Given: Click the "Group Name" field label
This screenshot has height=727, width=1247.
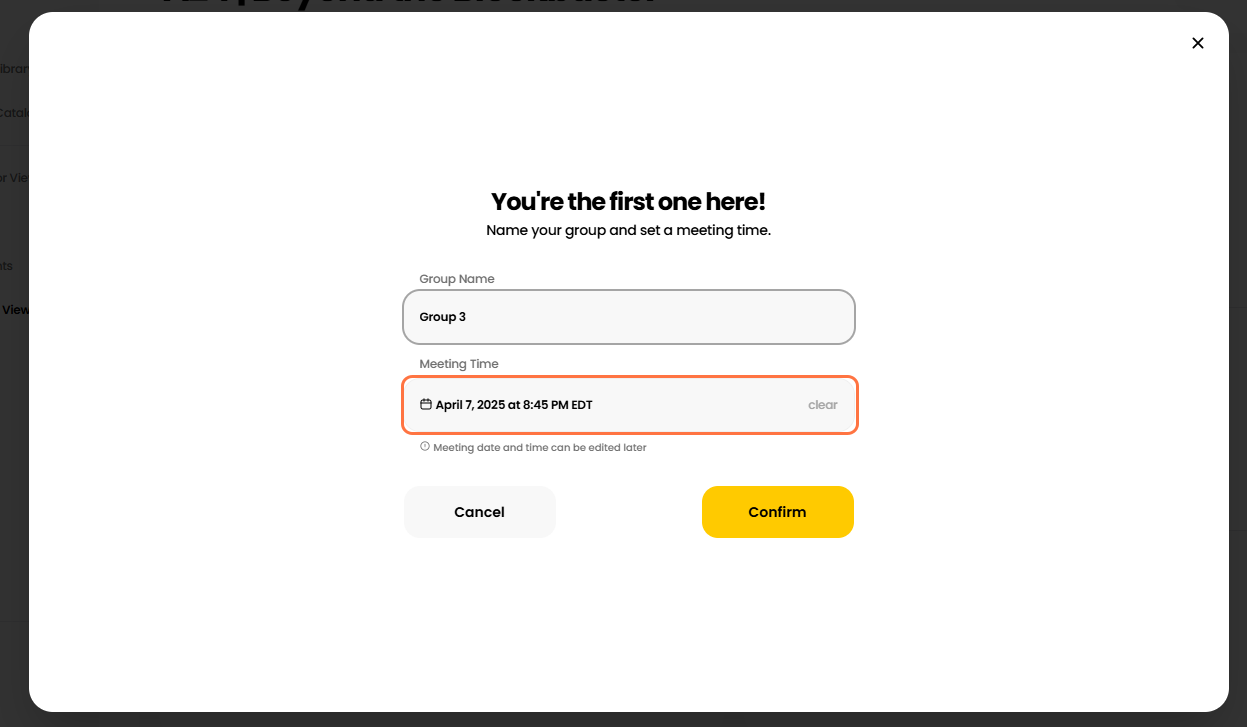Looking at the screenshot, I should click(457, 279).
